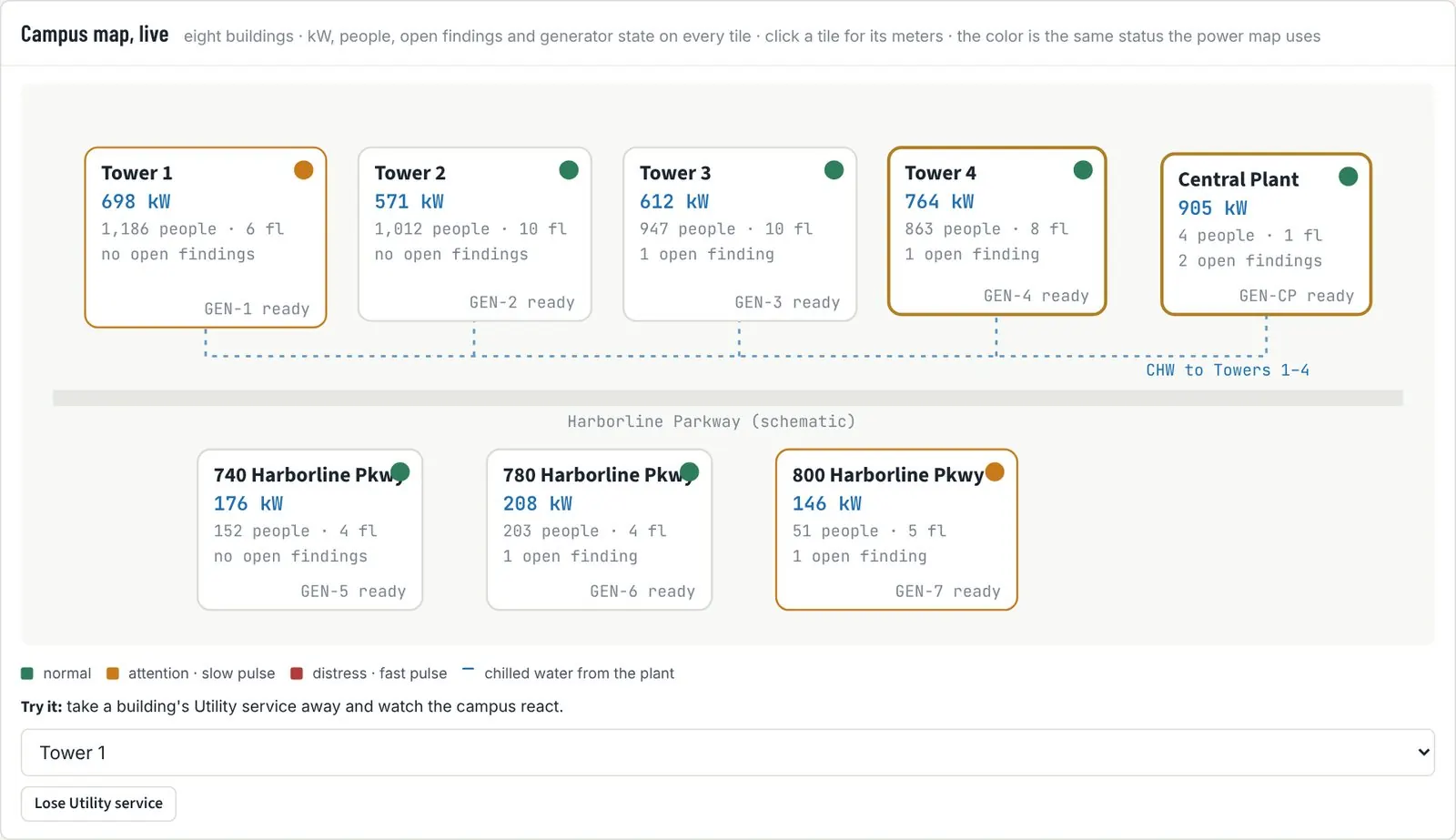Image resolution: width=1456 pixels, height=840 pixels.
Task: Select the 800 Harborline Pkwy tile heading
Action: (888, 475)
